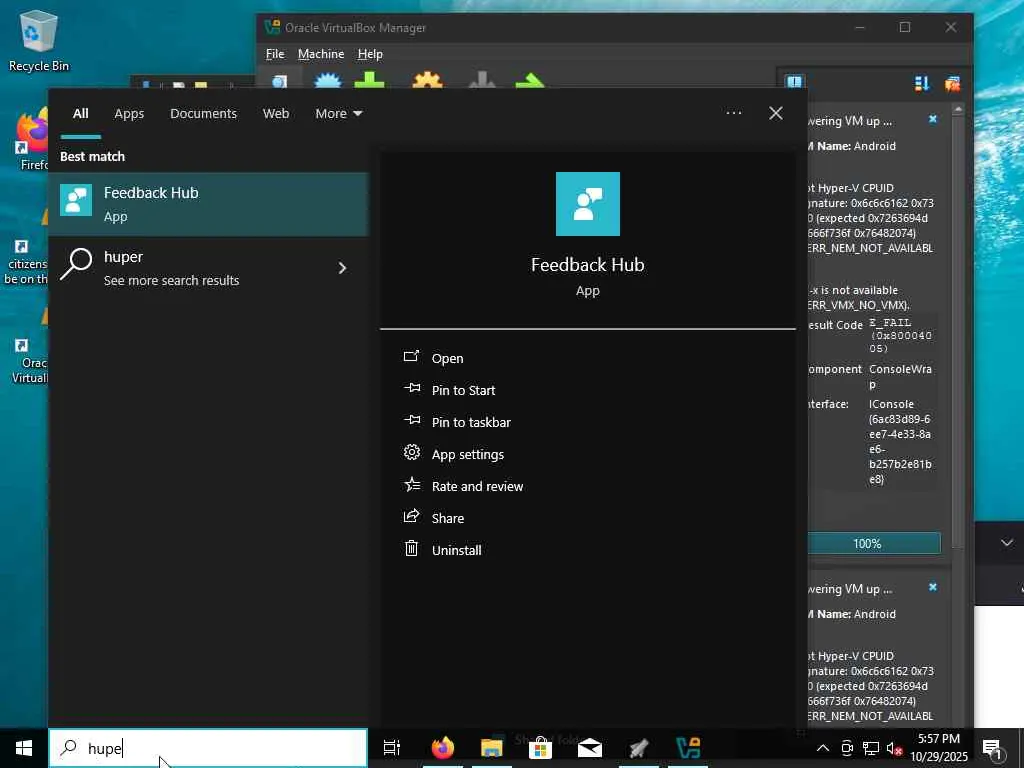
Task: Click the magnifier icon next to huper
Action: point(76,264)
